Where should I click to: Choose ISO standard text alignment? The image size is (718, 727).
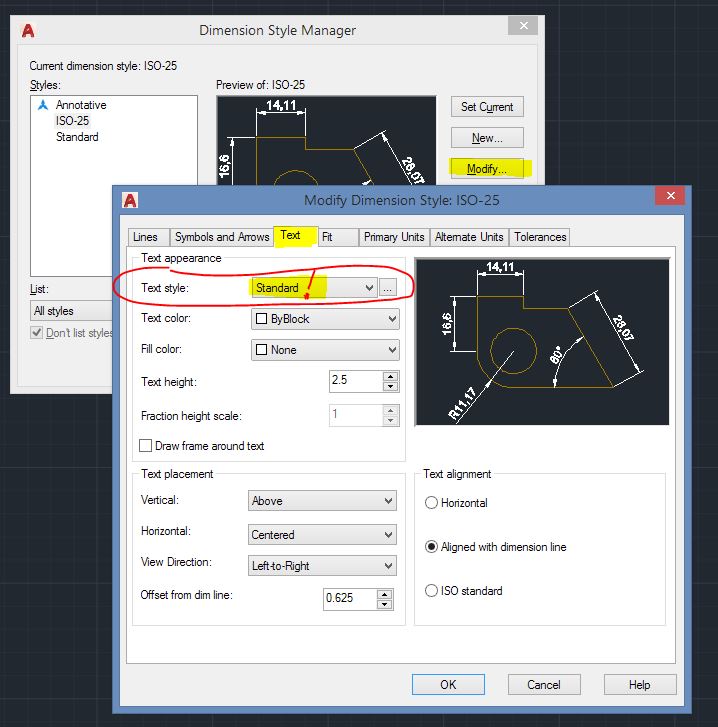coord(431,591)
